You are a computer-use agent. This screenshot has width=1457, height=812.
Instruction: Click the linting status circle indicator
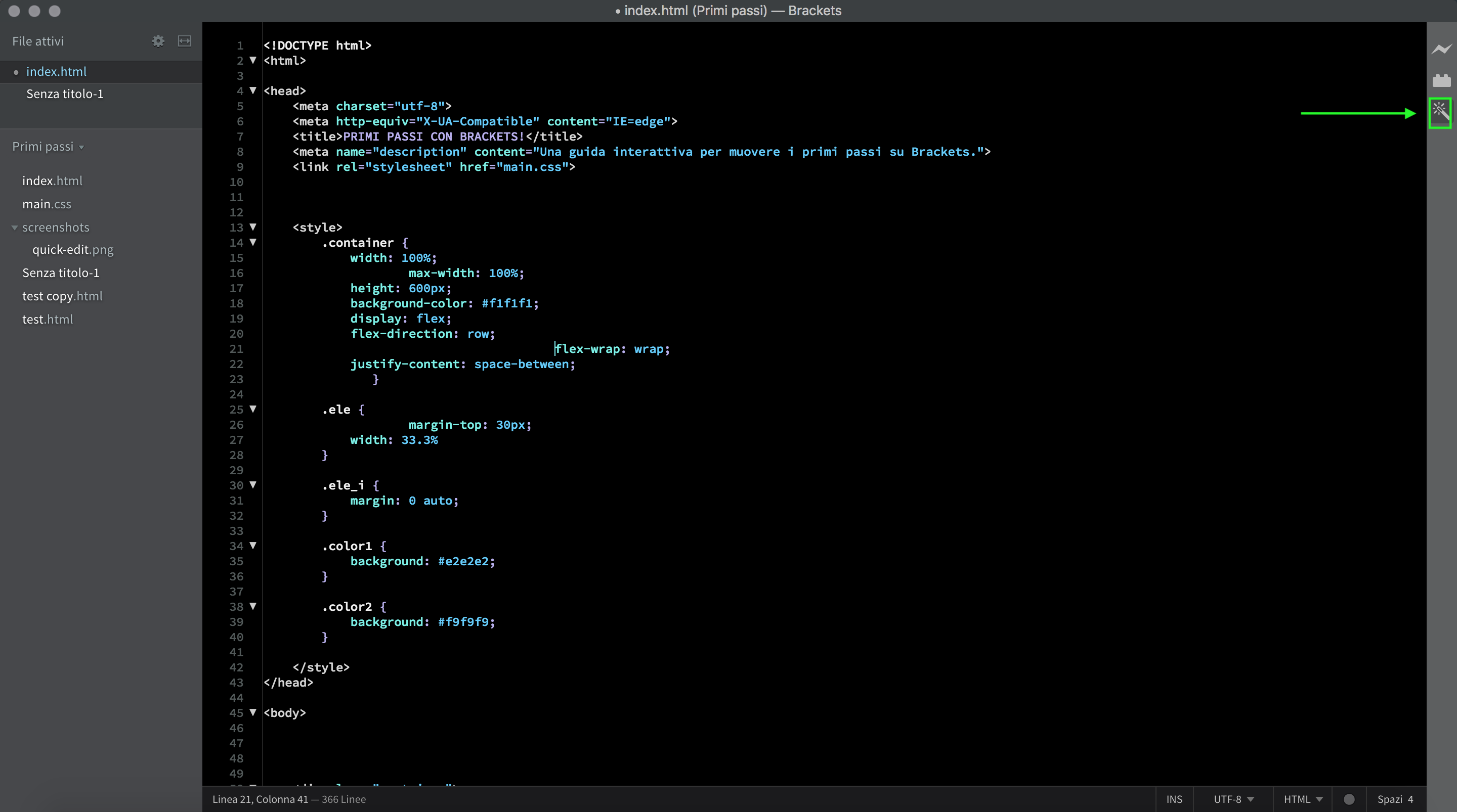[1349, 799]
